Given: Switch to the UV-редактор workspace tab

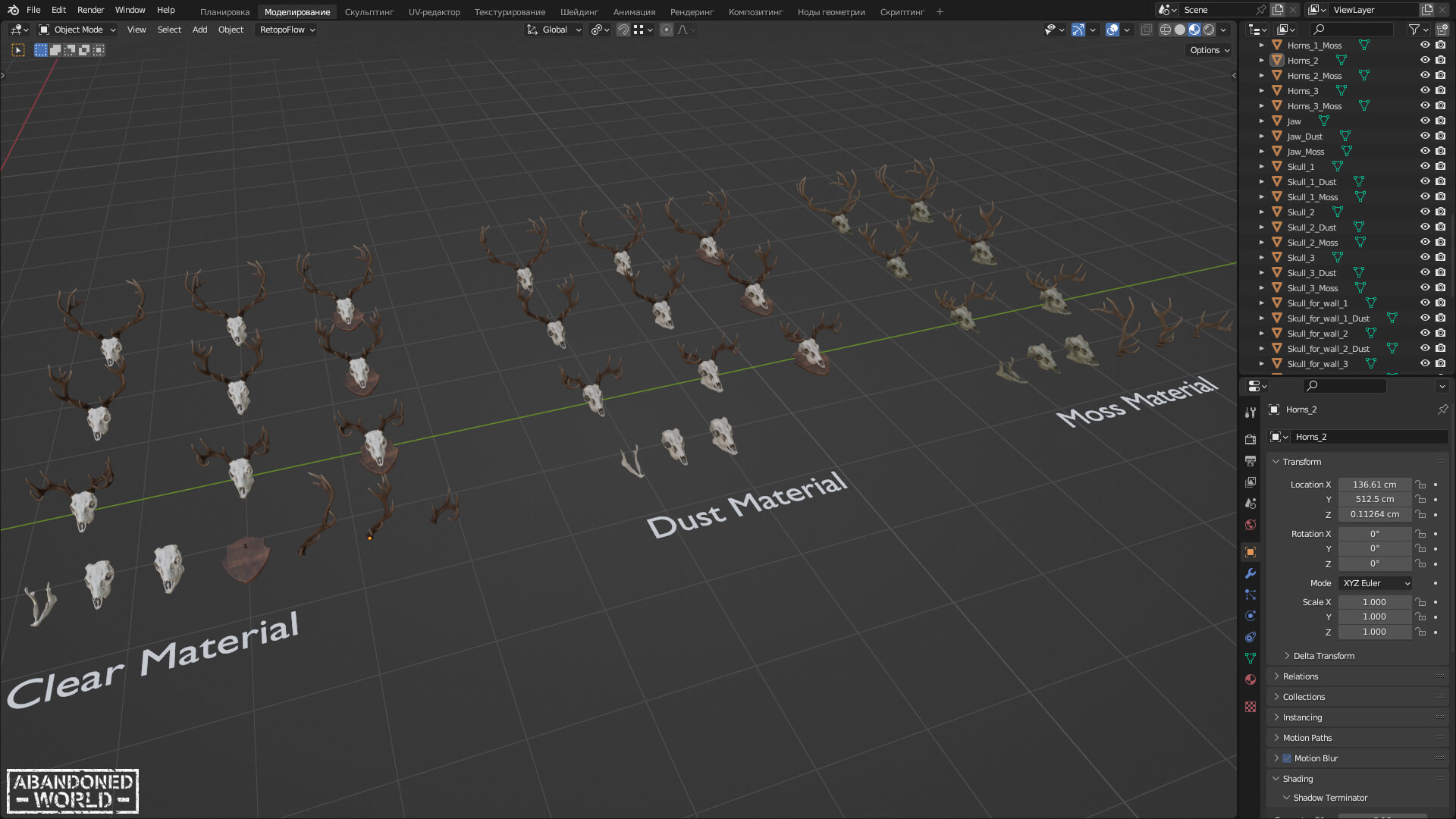Looking at the screenshot, I should tap(434, 11).
